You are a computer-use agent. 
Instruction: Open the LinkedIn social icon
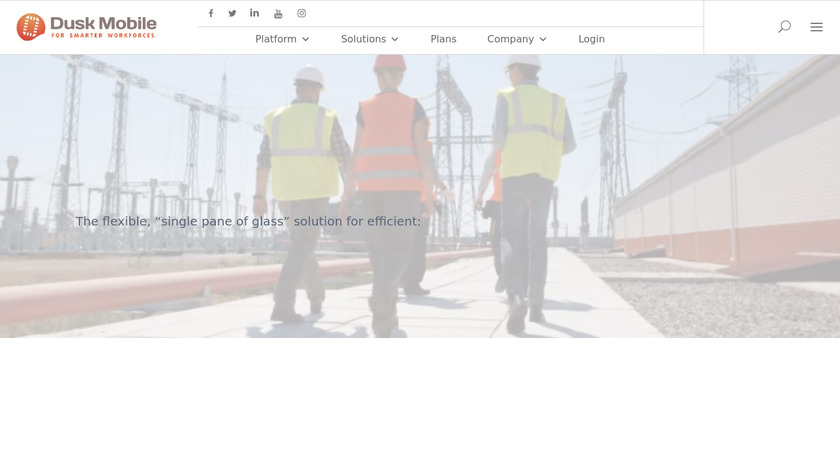[x=254, y=13]
